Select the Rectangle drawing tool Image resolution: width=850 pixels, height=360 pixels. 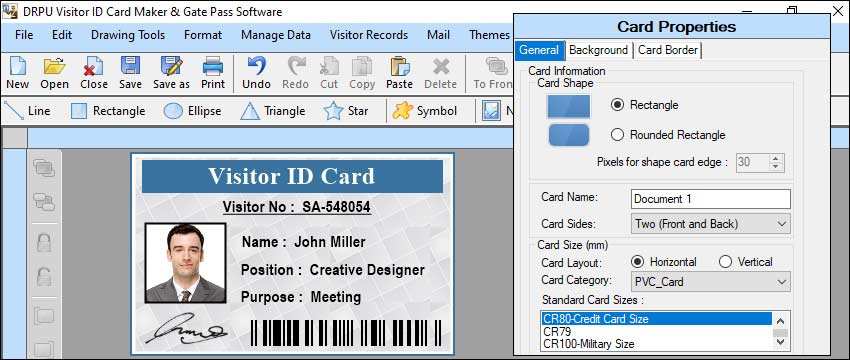click(108, 111)
